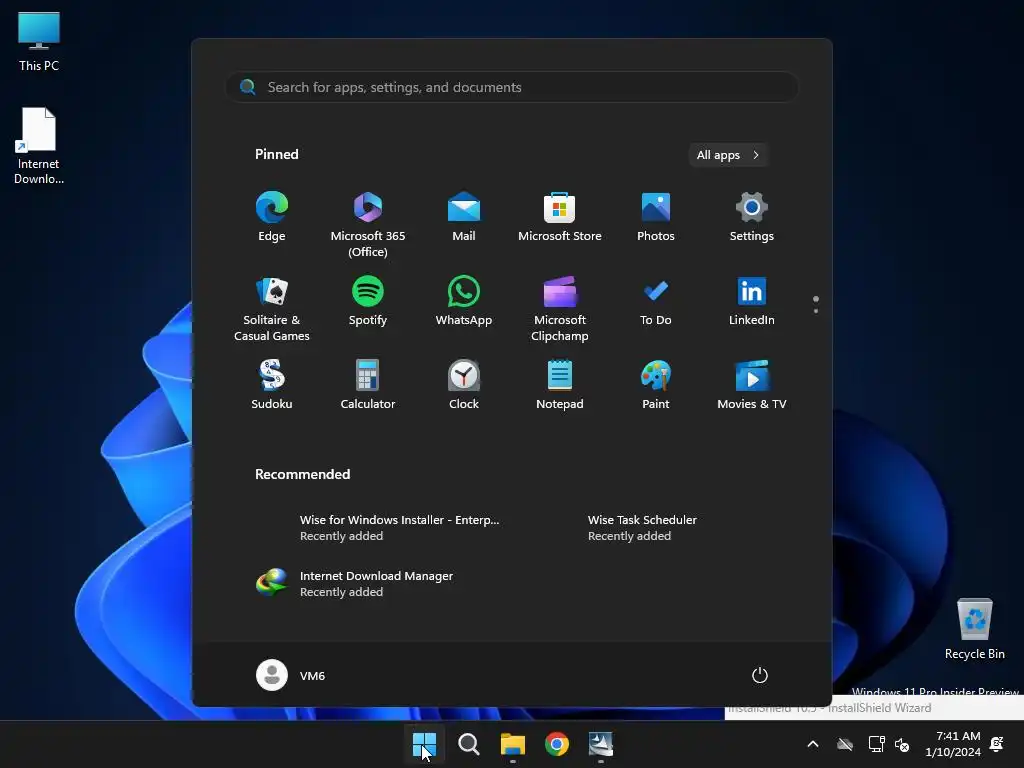The height and width of the screenshot is (768, 1024).
Task: Open File Explorer from the taskbar
Action: point(513,744)
